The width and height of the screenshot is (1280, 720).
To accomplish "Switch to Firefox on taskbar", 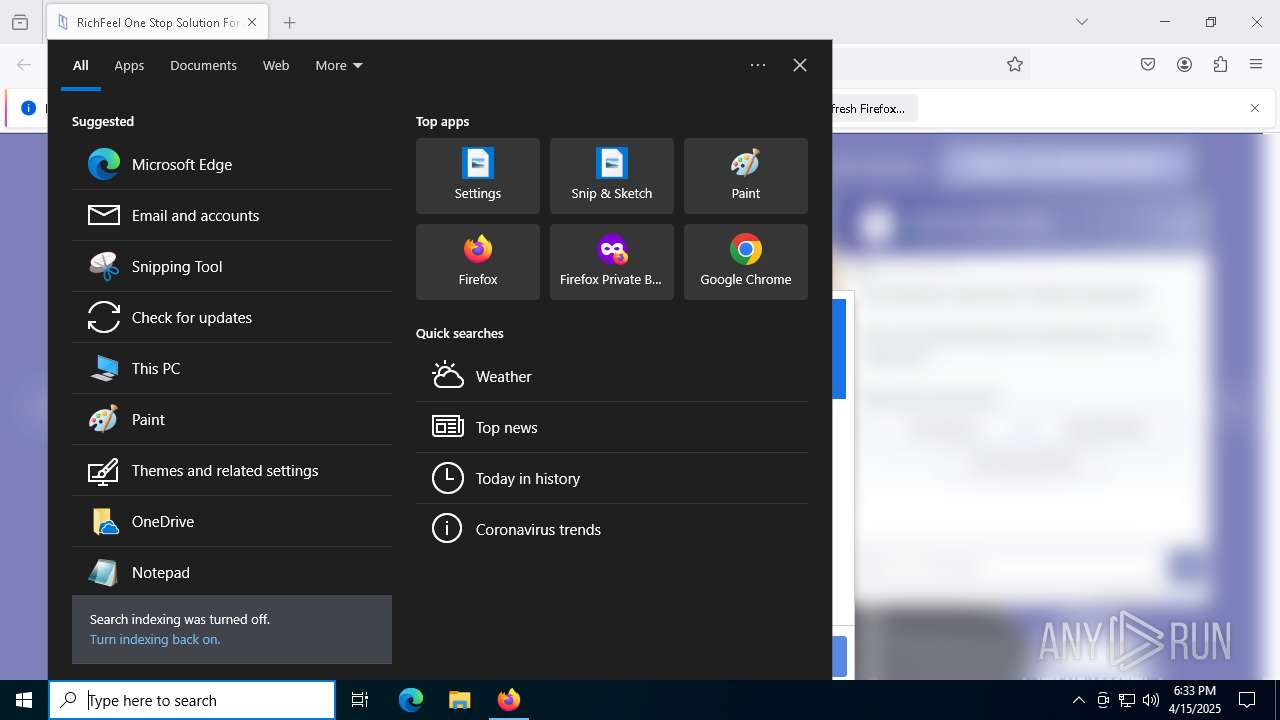I will (509, 700).
